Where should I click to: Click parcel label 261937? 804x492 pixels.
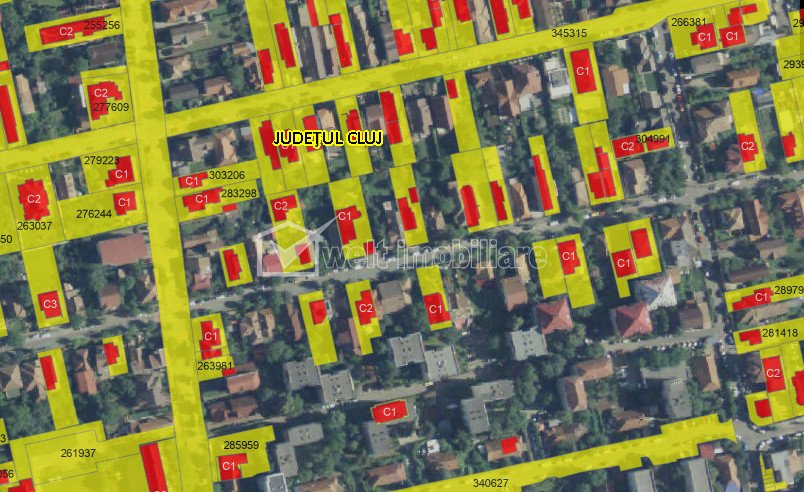pos(78,453)
